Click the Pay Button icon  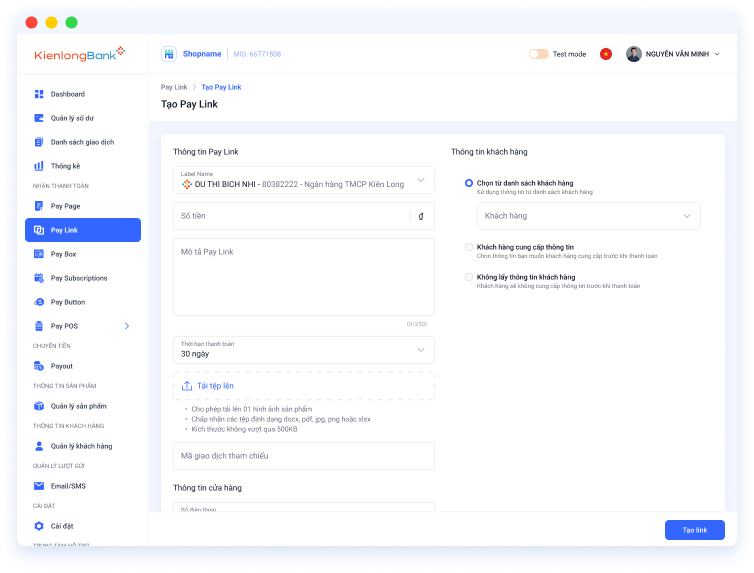pyautogui.click(x=39, y=302)
